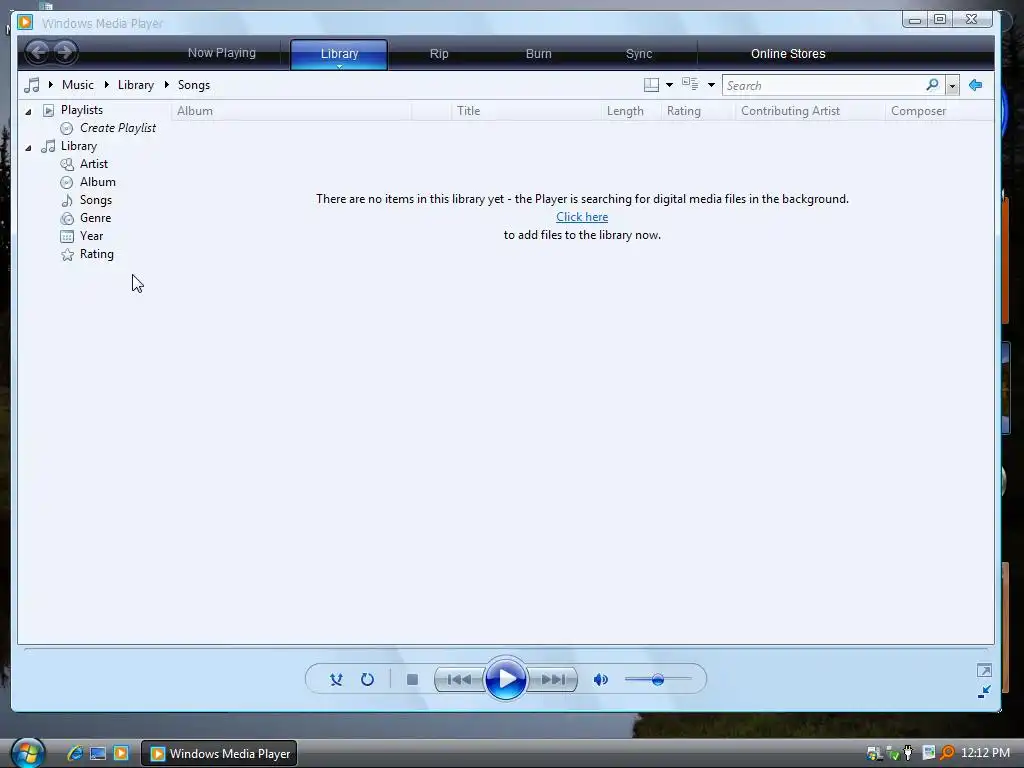Expand arrow before Songs in breadcrumb
The image size is (1024, 768).
click(167, 85)
